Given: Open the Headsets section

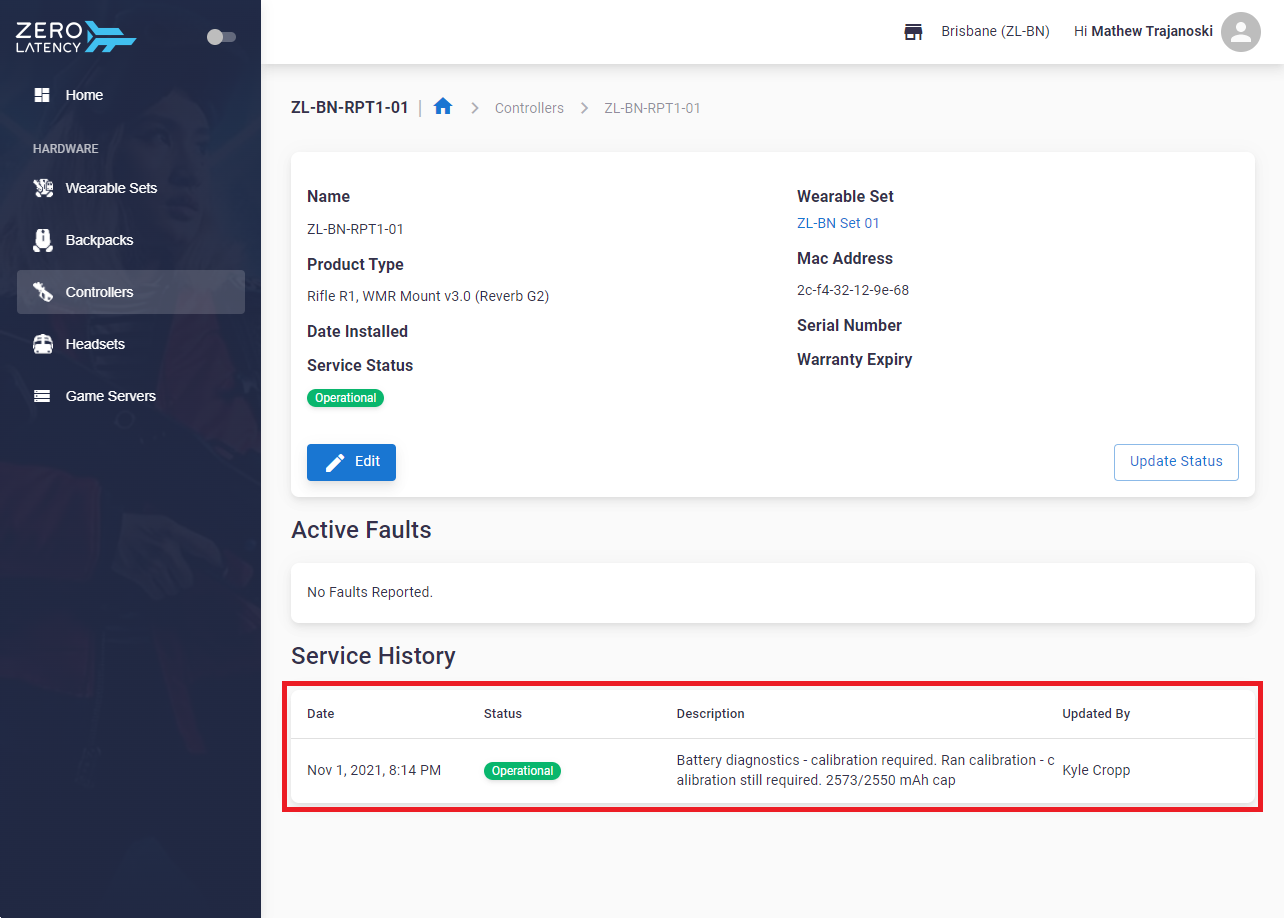Looking at the screenshot, I should pyautogui.click(x=131, y=344).
